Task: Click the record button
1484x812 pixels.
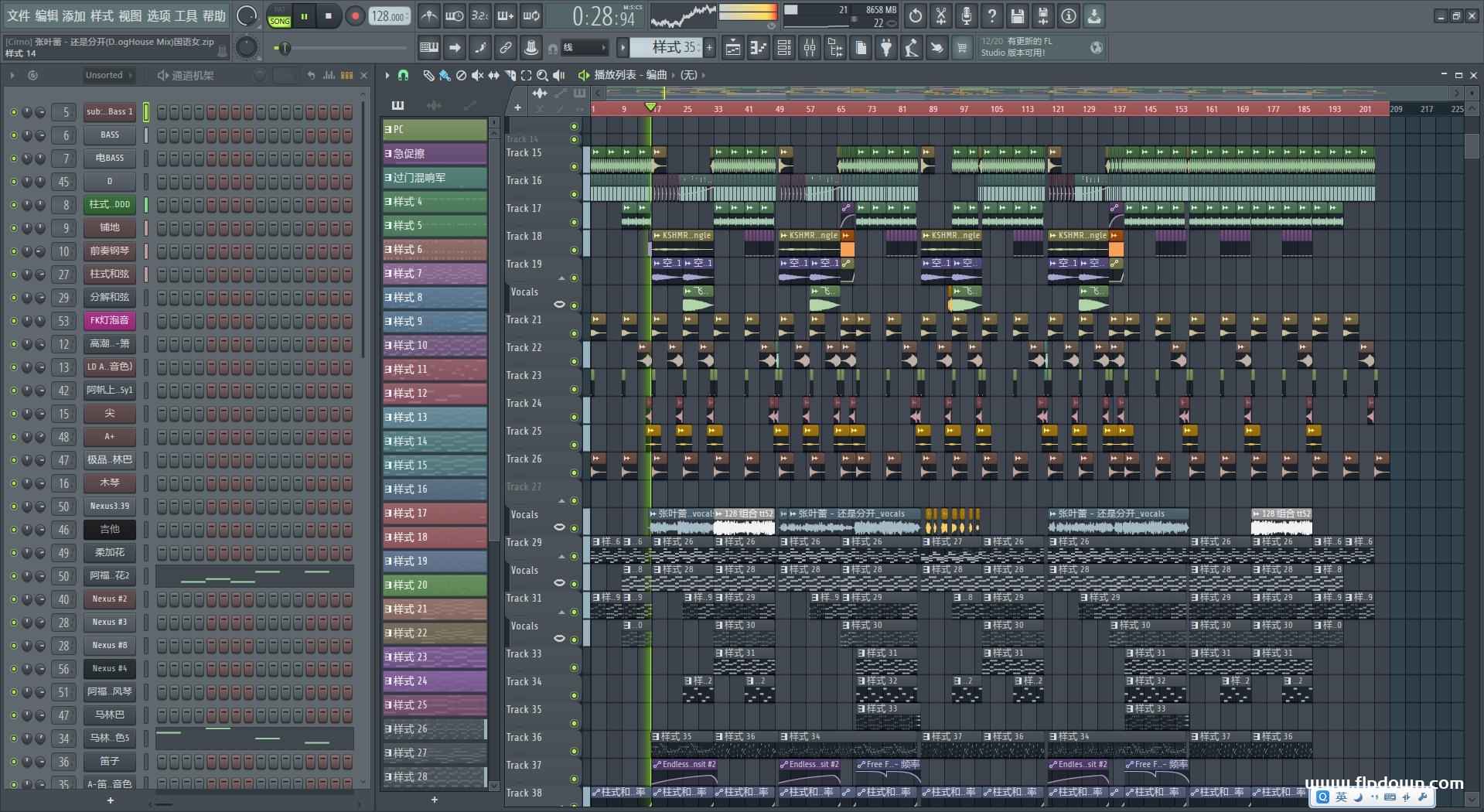Action: [x=355, y=16]
